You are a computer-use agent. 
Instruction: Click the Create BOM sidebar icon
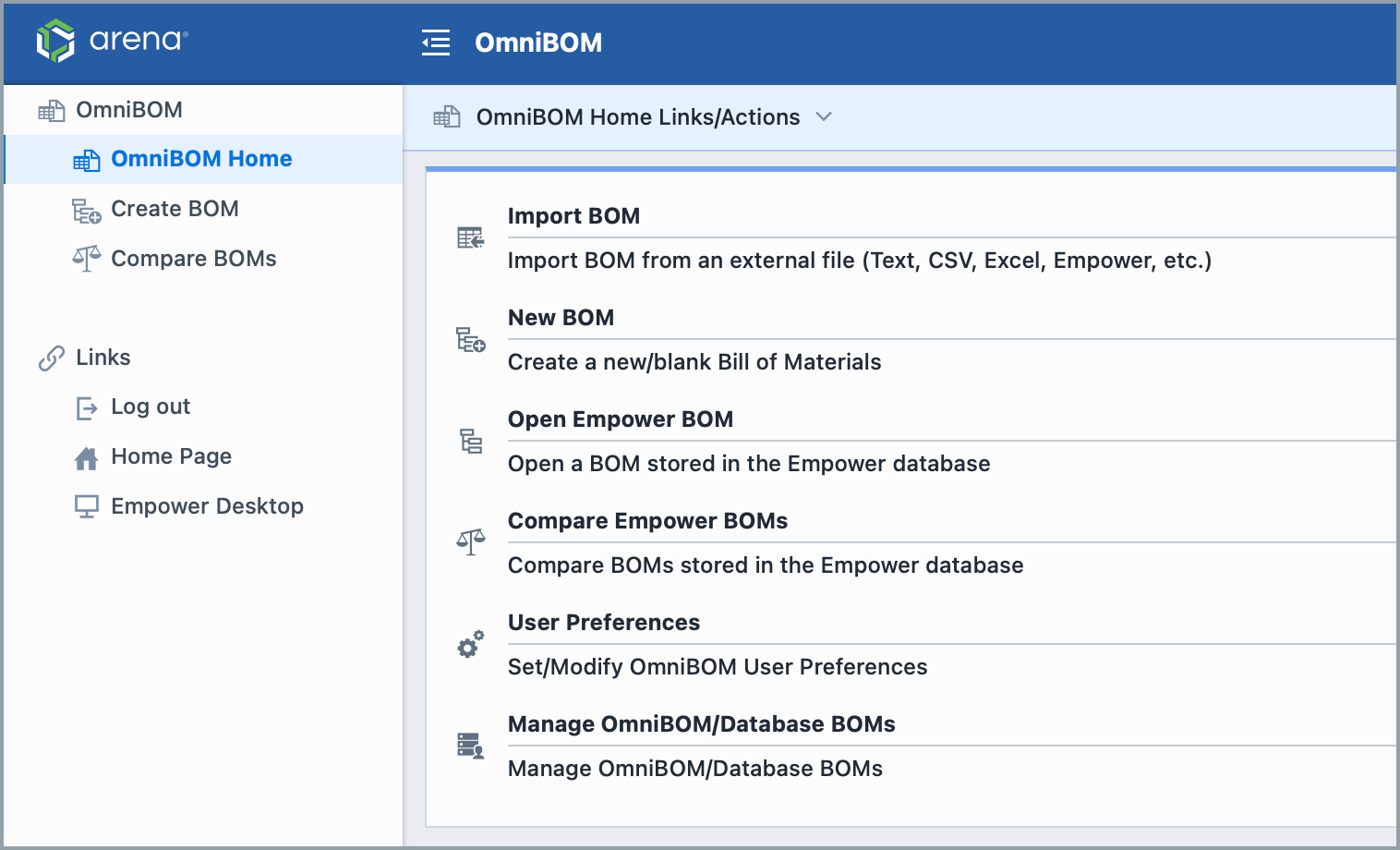point(87,212)
